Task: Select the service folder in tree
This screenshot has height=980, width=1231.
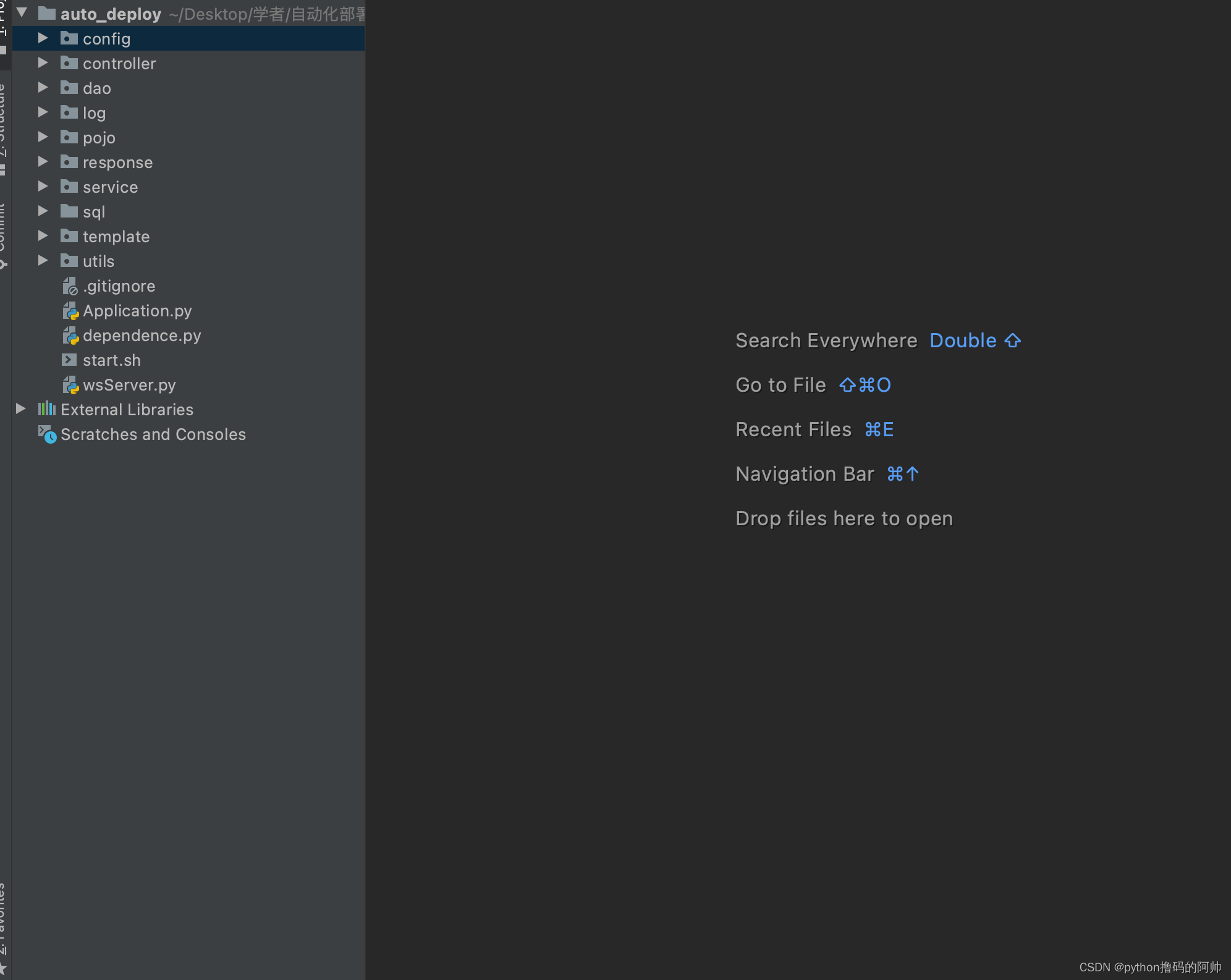Action: [x=110, y=187]
